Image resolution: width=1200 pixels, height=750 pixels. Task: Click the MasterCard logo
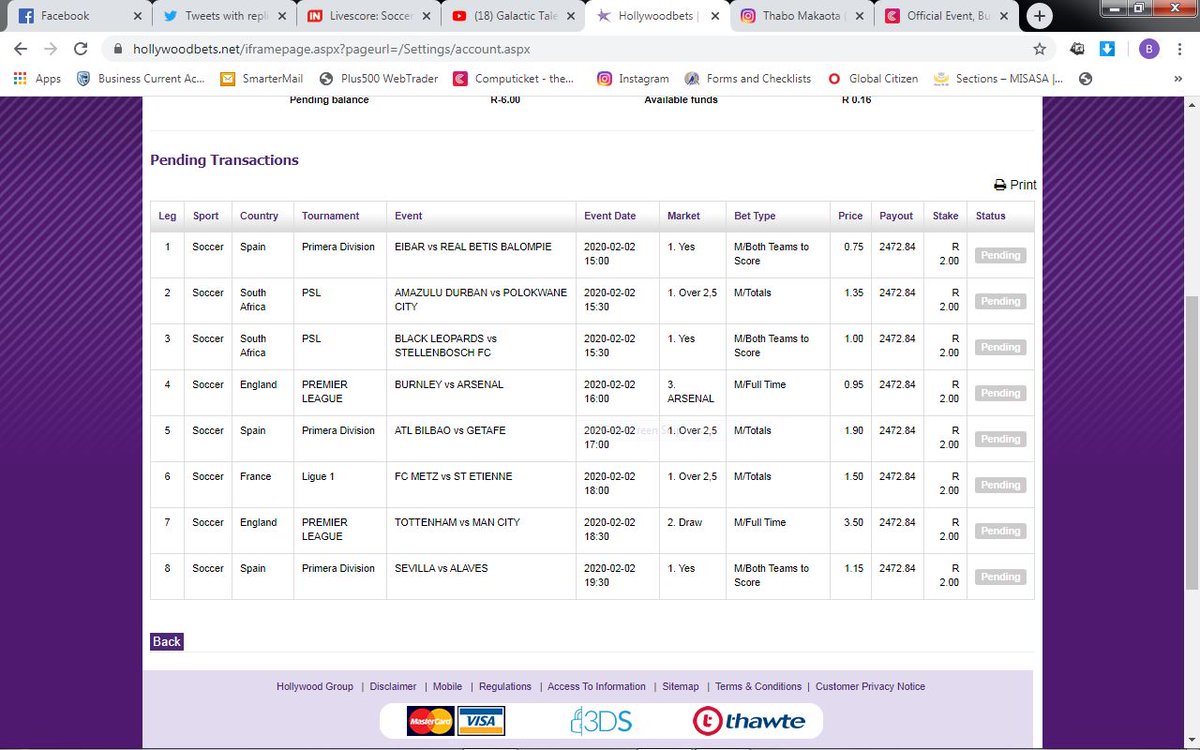pyautogui.click(x=431, y=720)
